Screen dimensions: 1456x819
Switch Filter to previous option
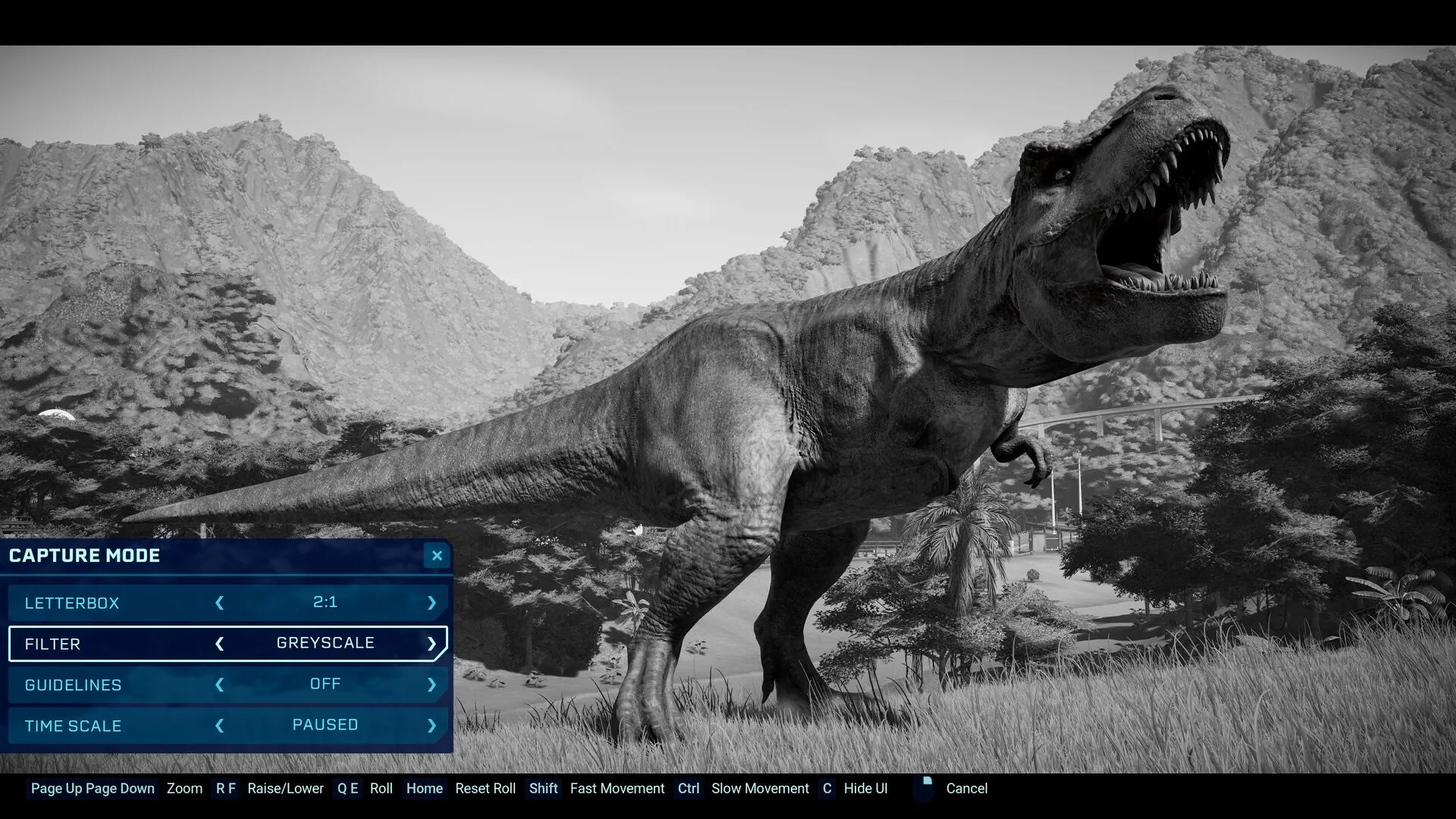(x=220, y=644)
